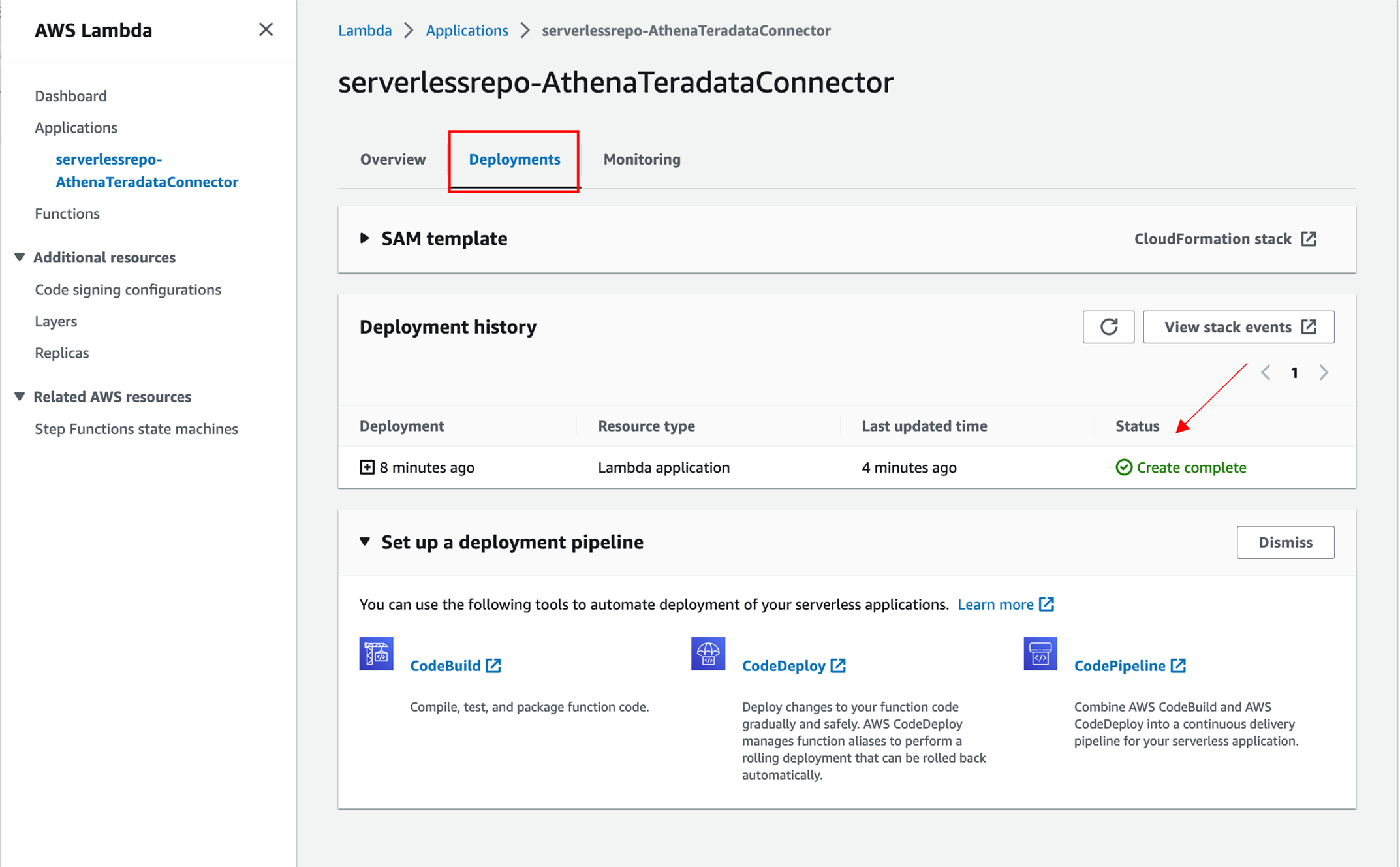Viewport: 1400px width, 867px height.
Task: Click the green Create complete status icon
Action: [1123, 467]
